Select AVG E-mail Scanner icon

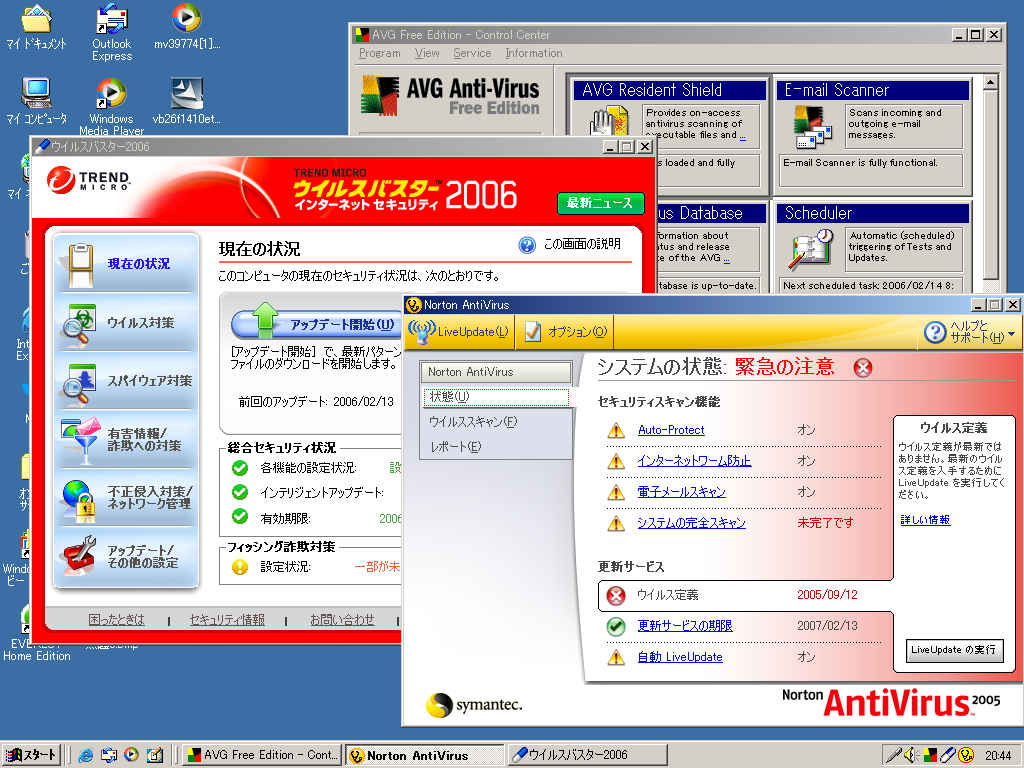point(812,127)
